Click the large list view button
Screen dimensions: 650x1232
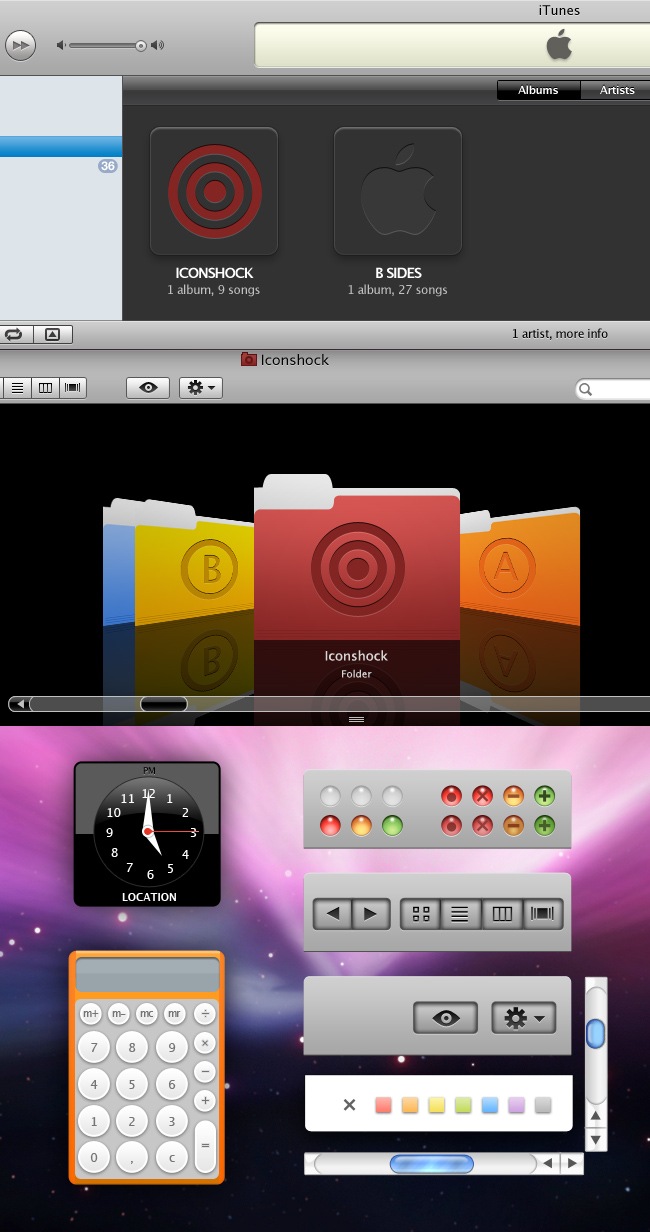(461, 913)
